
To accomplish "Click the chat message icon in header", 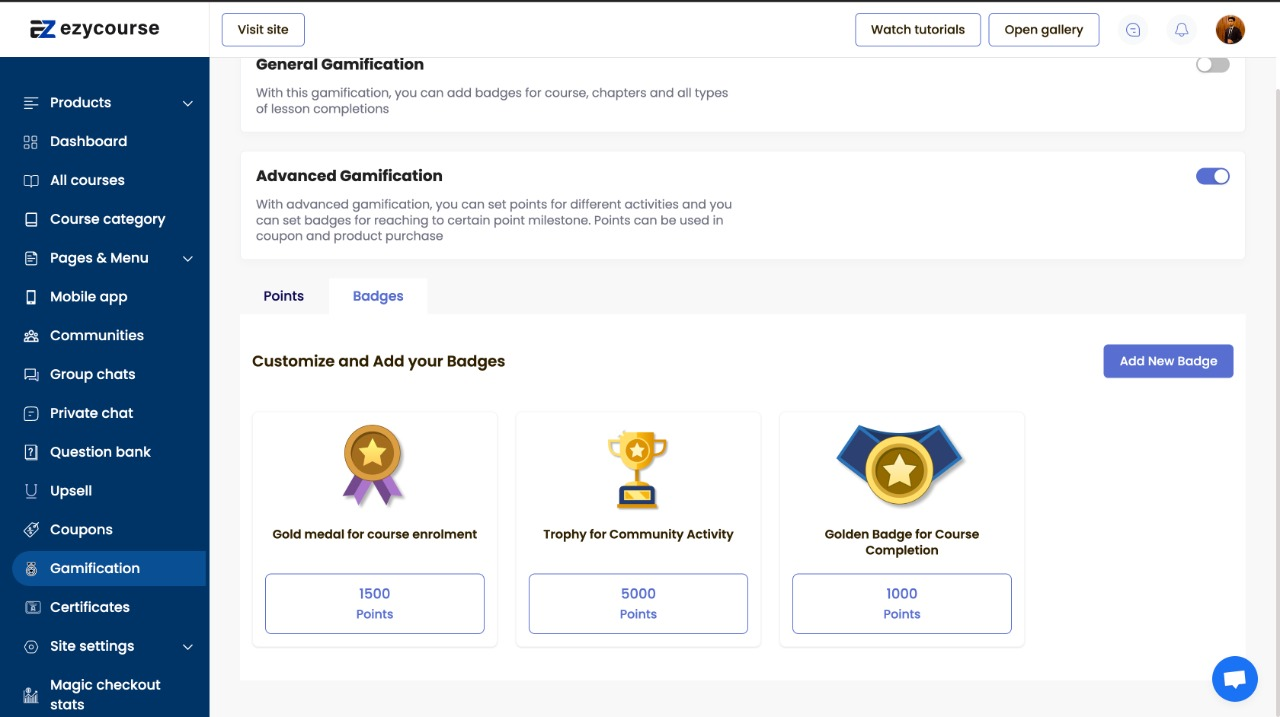I will click(x=1133, y=30).
